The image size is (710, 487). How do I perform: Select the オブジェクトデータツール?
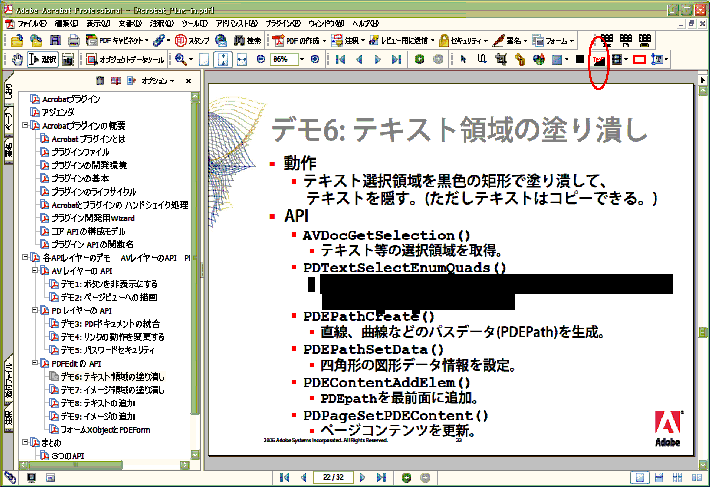coord(125,59)
